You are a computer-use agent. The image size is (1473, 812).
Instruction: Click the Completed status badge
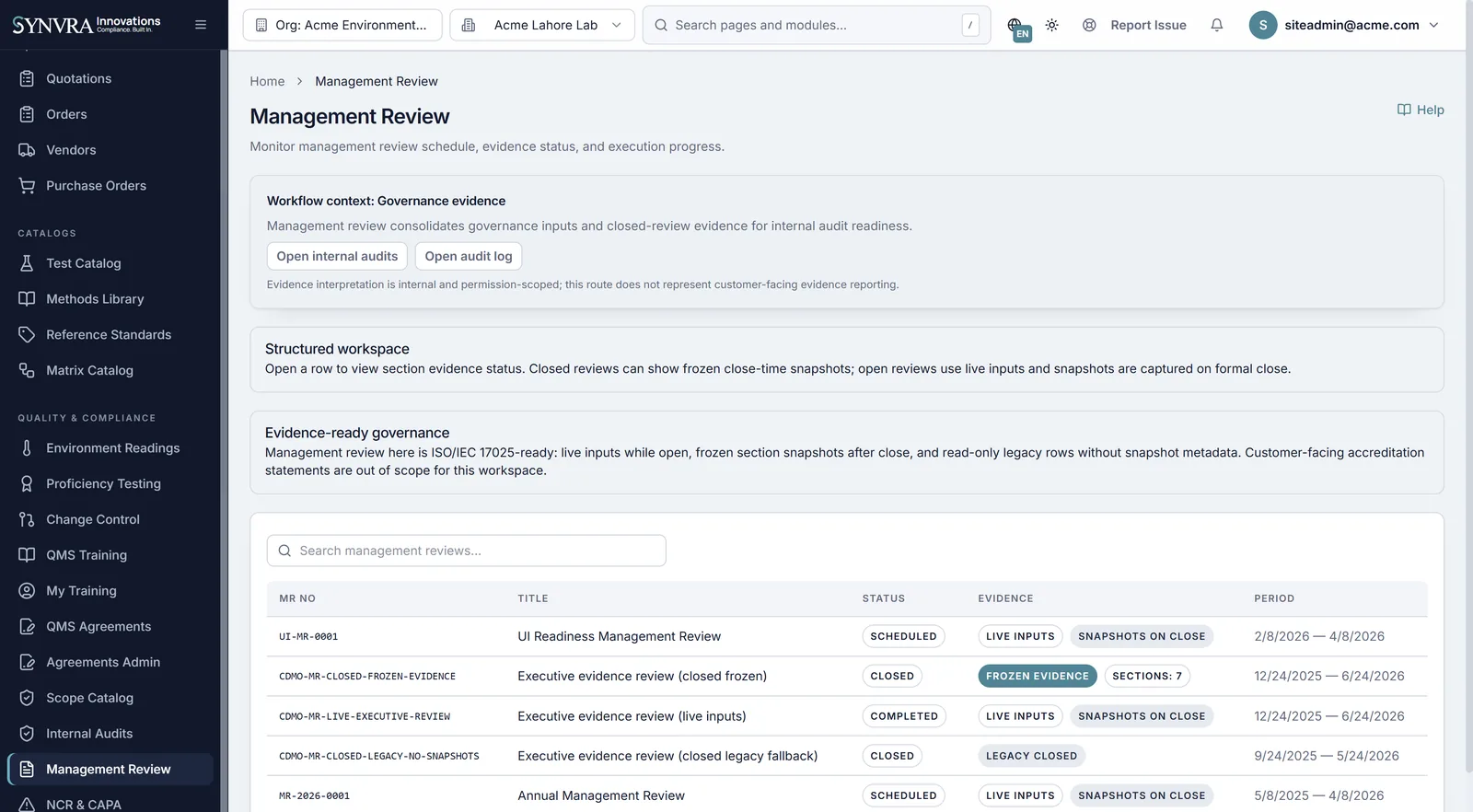pyautogui.click(x=904, y=715)
